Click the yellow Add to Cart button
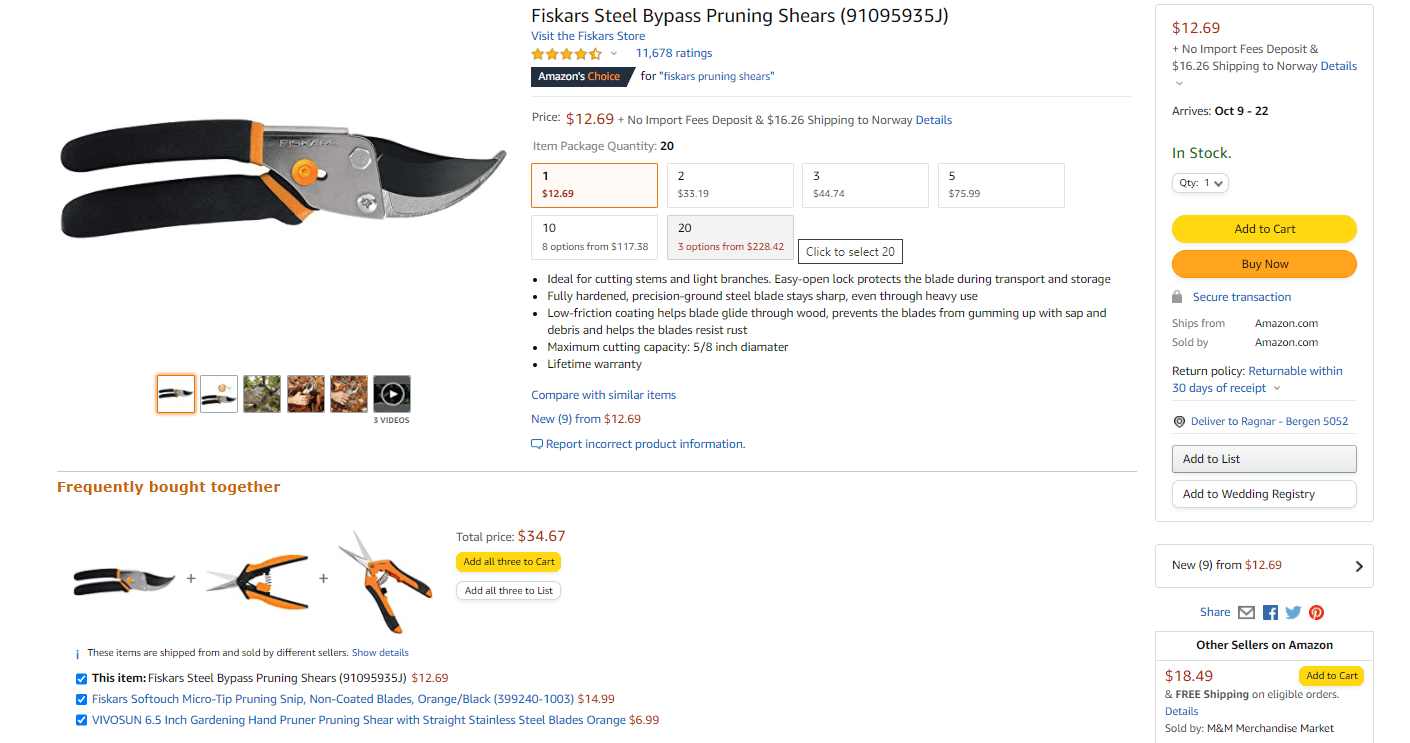The height and width of the screenshot is (743, 1410). [x=1264, y=229]
